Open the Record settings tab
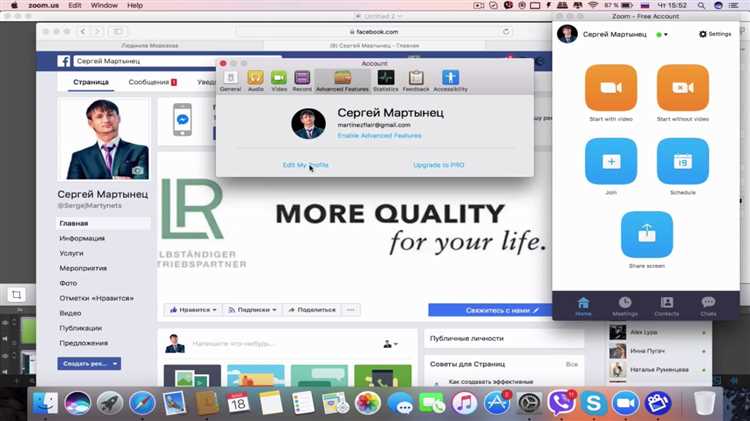Viewport: 750px width, 421px height. 302,81
